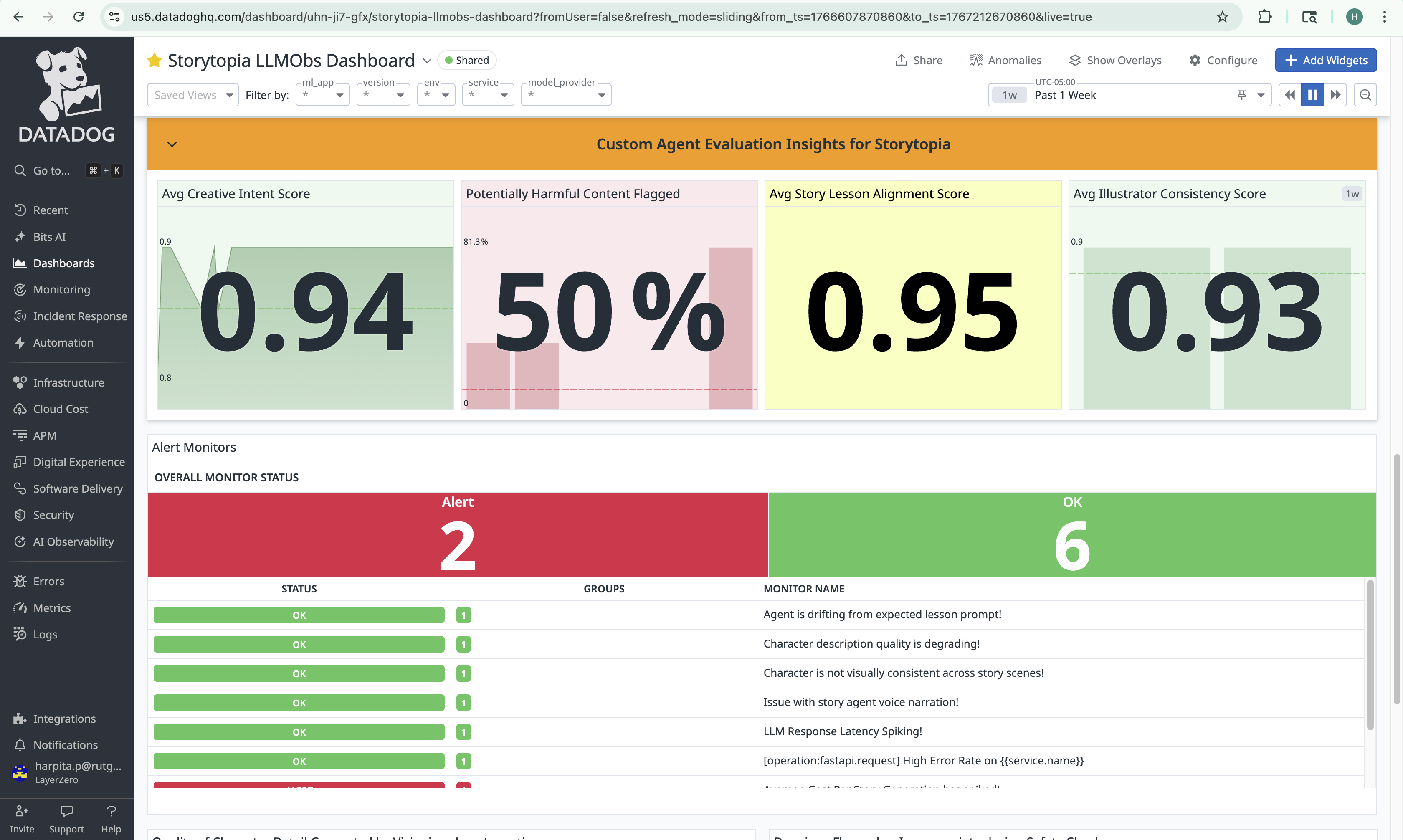Go to Dashboards in sidebar
Image resolution: width=1403 pixels, height=840 pixels.
(x=63, y=263)
